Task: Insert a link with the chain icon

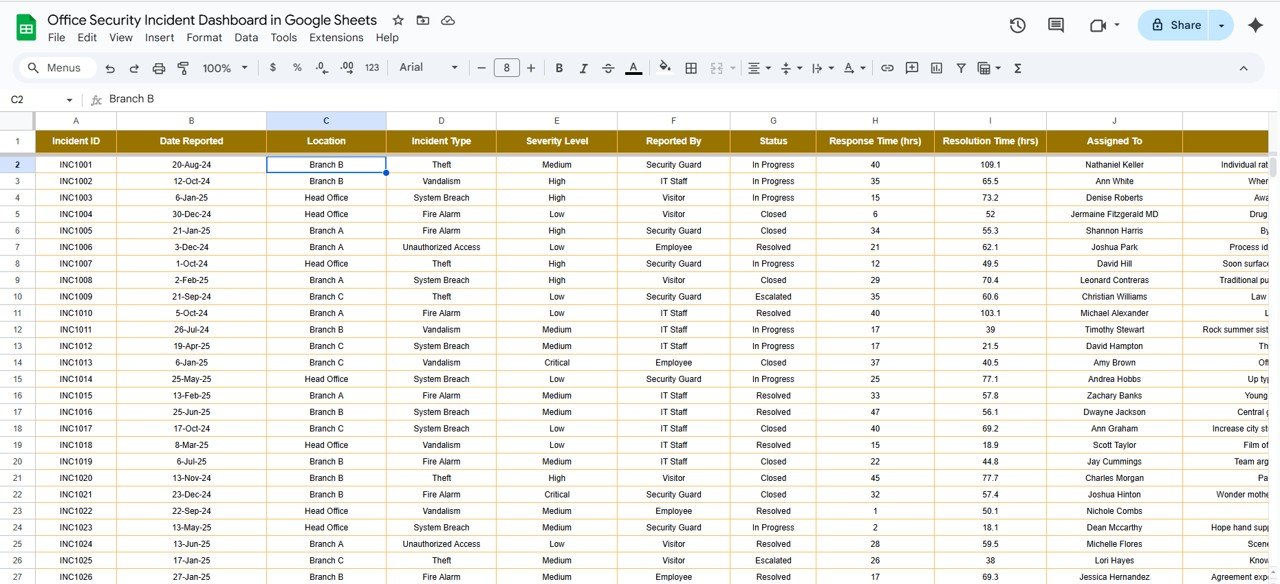Action: [887, 68]
